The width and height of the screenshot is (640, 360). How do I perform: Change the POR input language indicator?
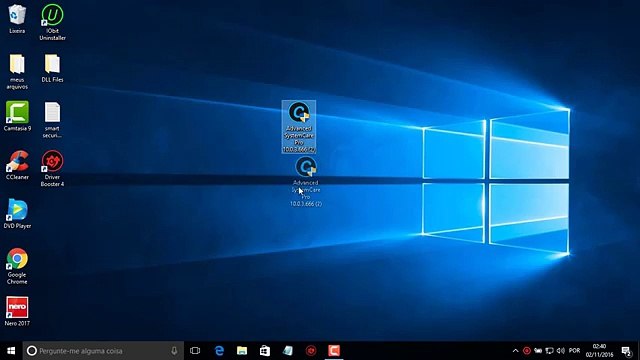point(574,351)
